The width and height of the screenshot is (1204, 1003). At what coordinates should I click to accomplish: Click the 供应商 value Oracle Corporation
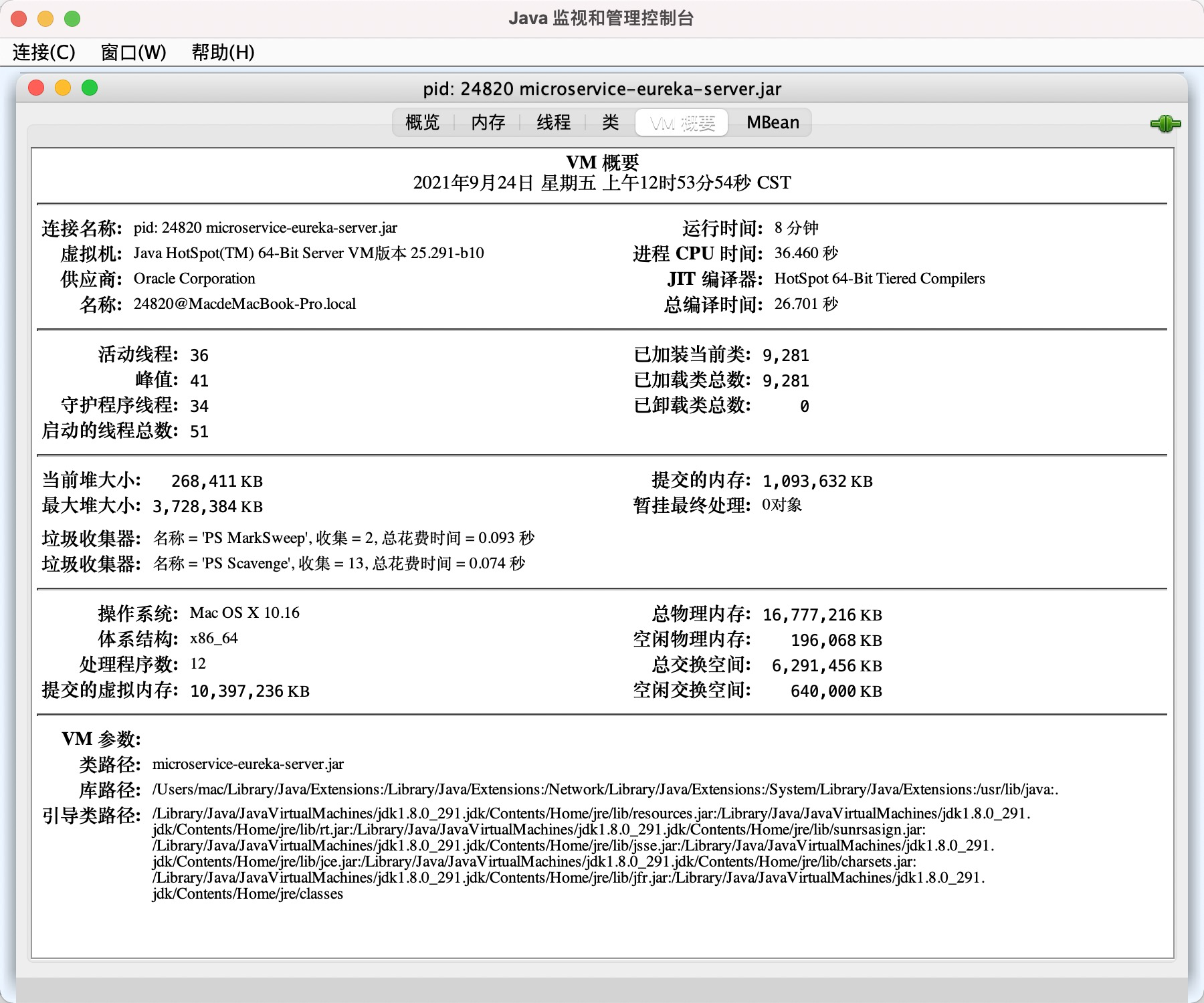click(194, 278)
